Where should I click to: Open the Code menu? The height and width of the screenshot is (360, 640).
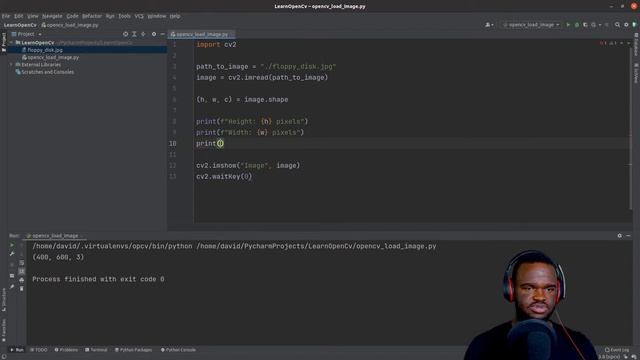click(72, 16)
